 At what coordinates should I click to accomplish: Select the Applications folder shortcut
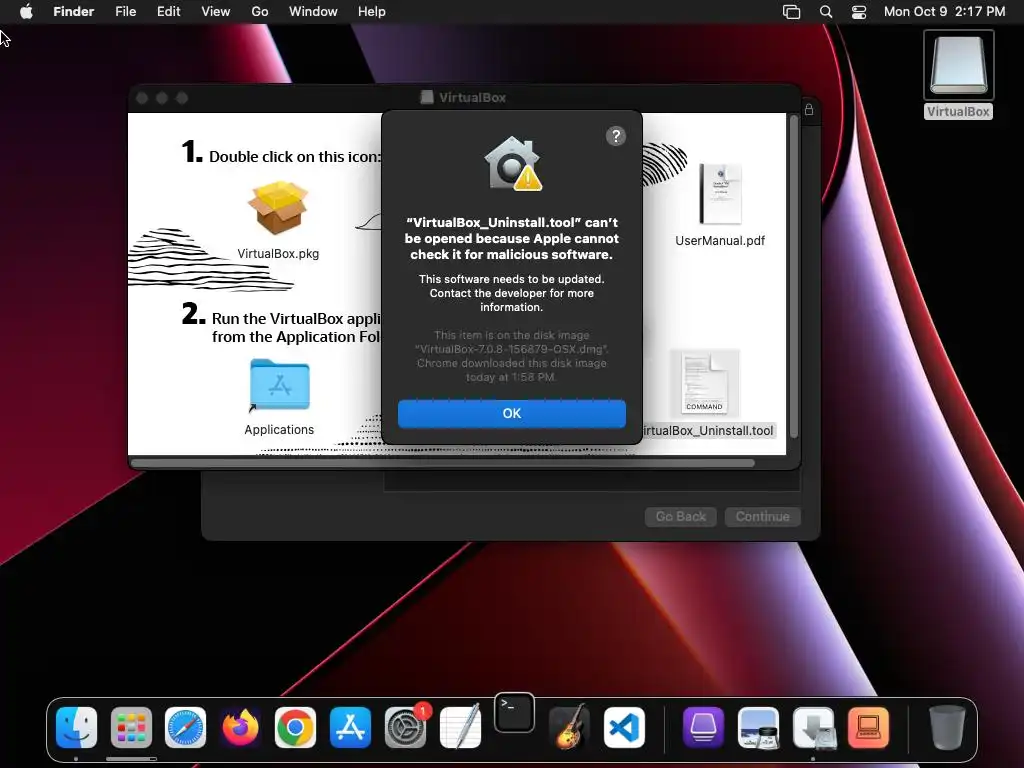tap(280, 385)
